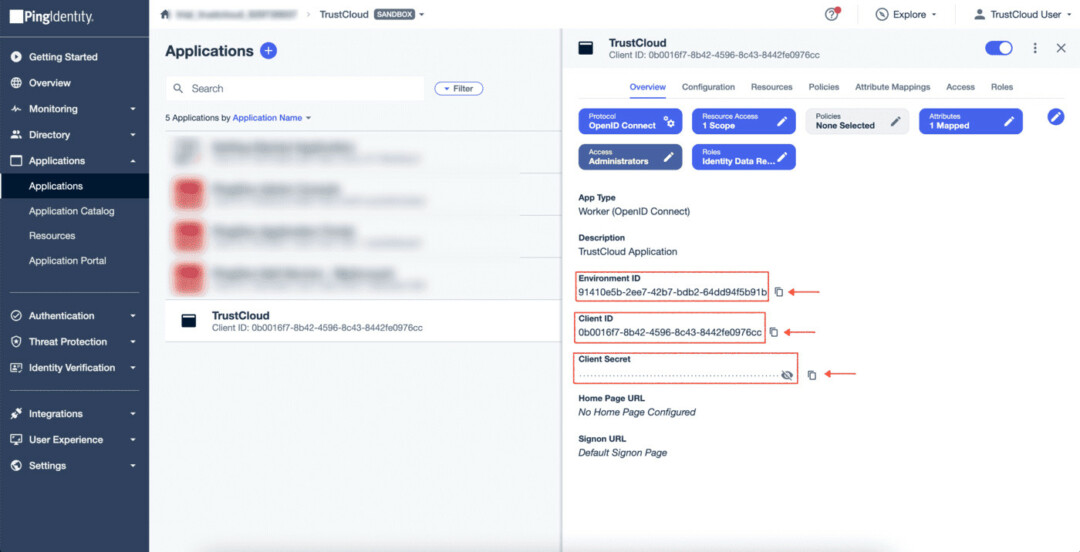The image size is (1080, 552).
Task: Edit the Attributes 1 Mapped tile
Action: [971, 121]
